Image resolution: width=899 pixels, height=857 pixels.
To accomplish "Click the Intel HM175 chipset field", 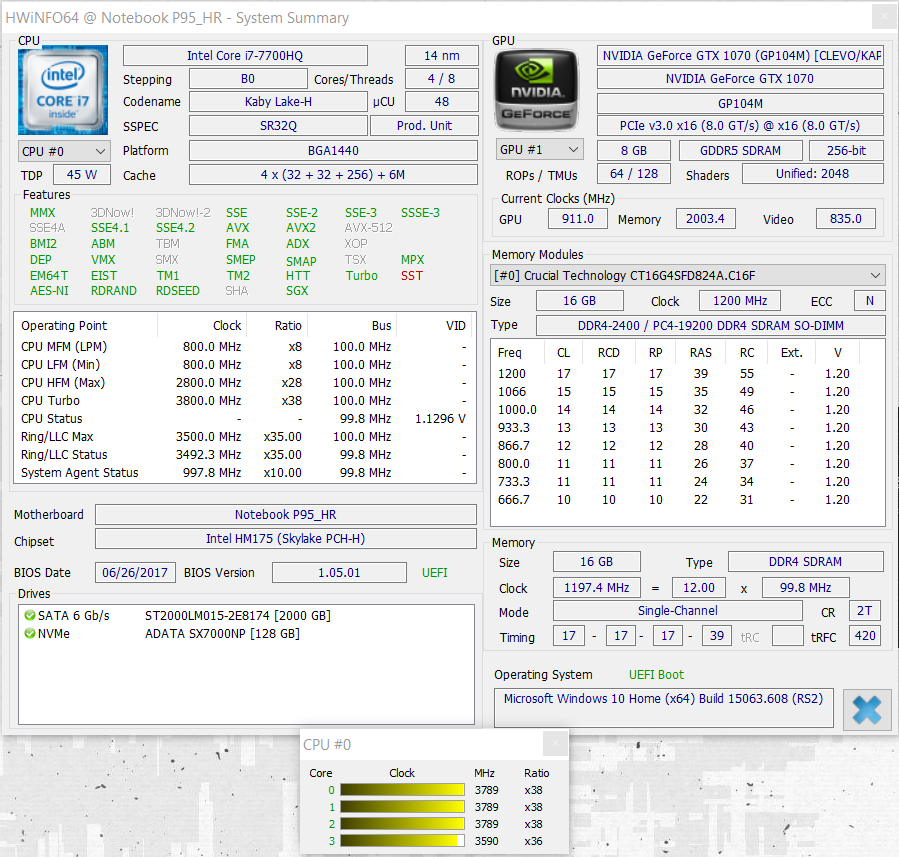I will tap(286, 539).
